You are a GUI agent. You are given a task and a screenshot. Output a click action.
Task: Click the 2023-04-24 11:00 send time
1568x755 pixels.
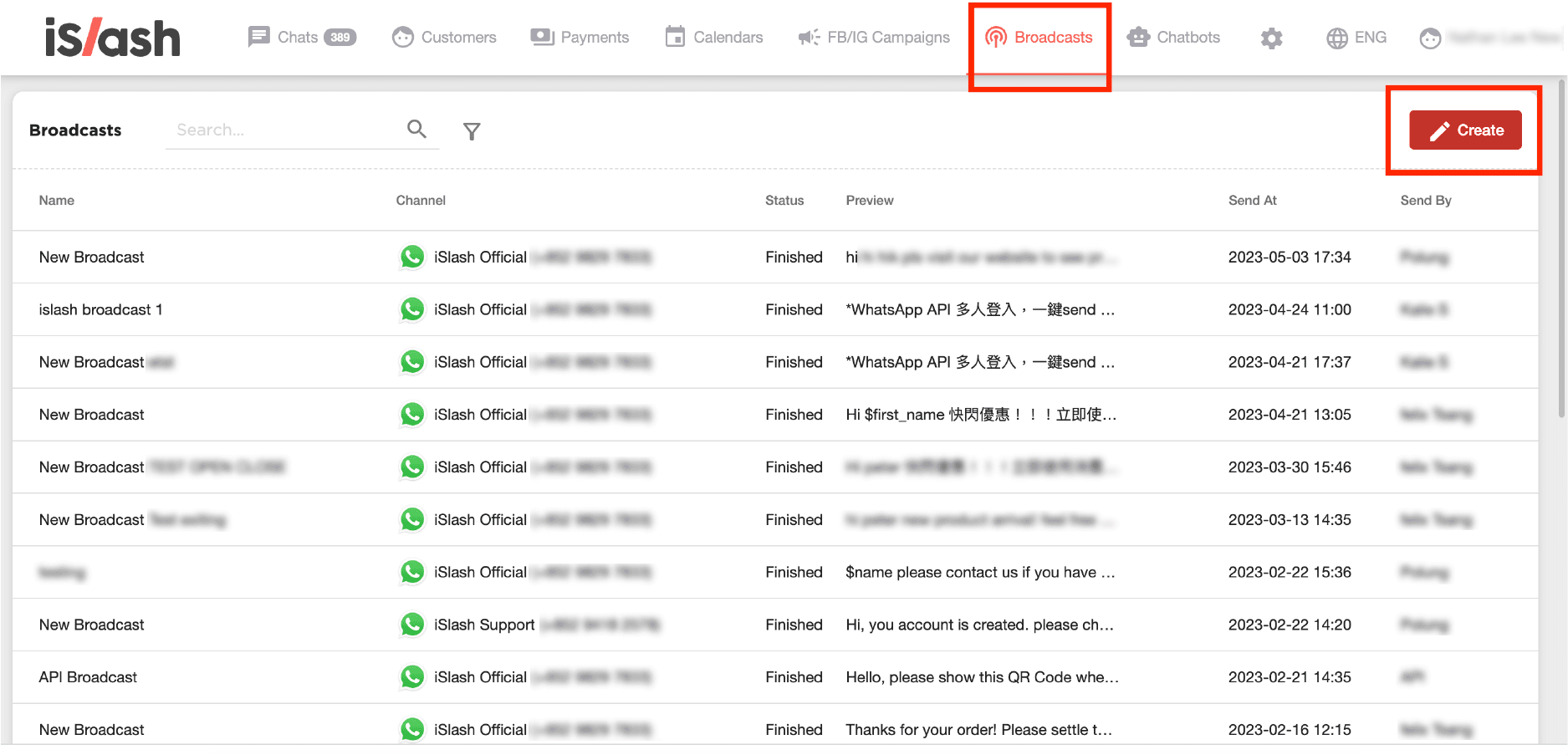coord(1290,309)
